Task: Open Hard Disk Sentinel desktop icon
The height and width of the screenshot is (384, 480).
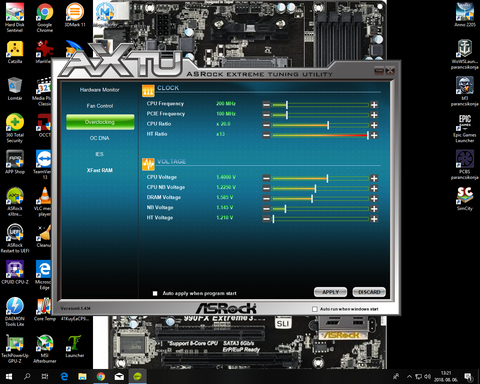Action: (x=15, y=17)
